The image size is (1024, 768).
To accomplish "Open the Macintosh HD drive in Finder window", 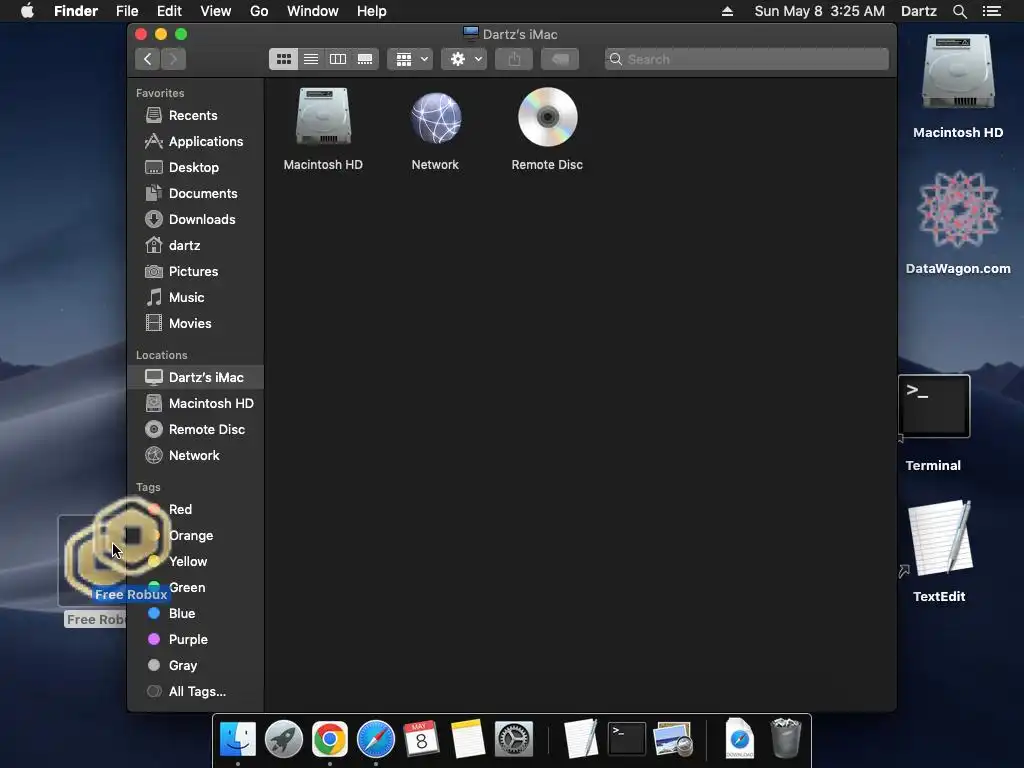I will pos(323,118).
